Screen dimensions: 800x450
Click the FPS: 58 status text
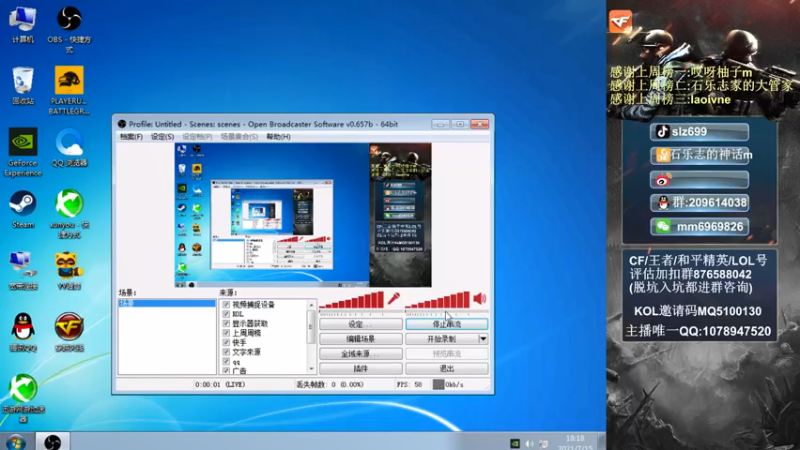point(409,384)
